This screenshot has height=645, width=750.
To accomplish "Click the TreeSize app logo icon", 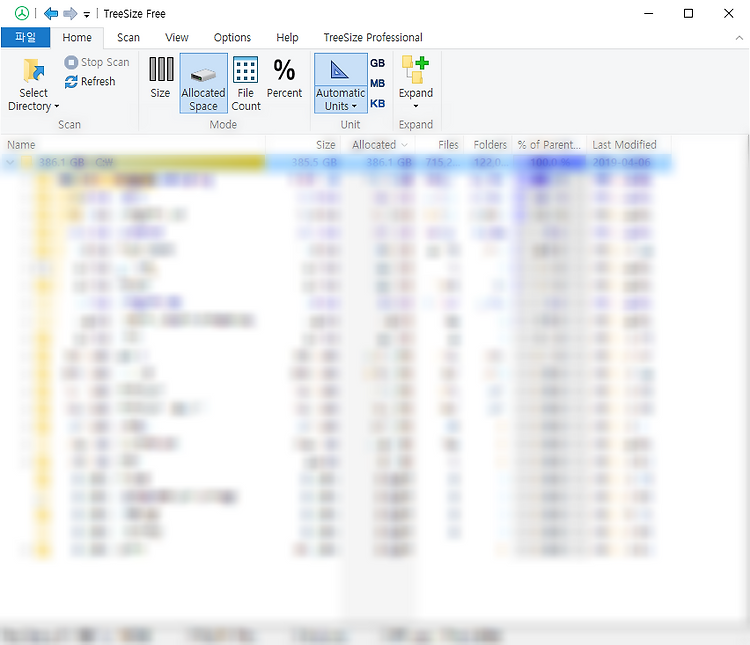I will pyautogui.click(x=22, y=13).
